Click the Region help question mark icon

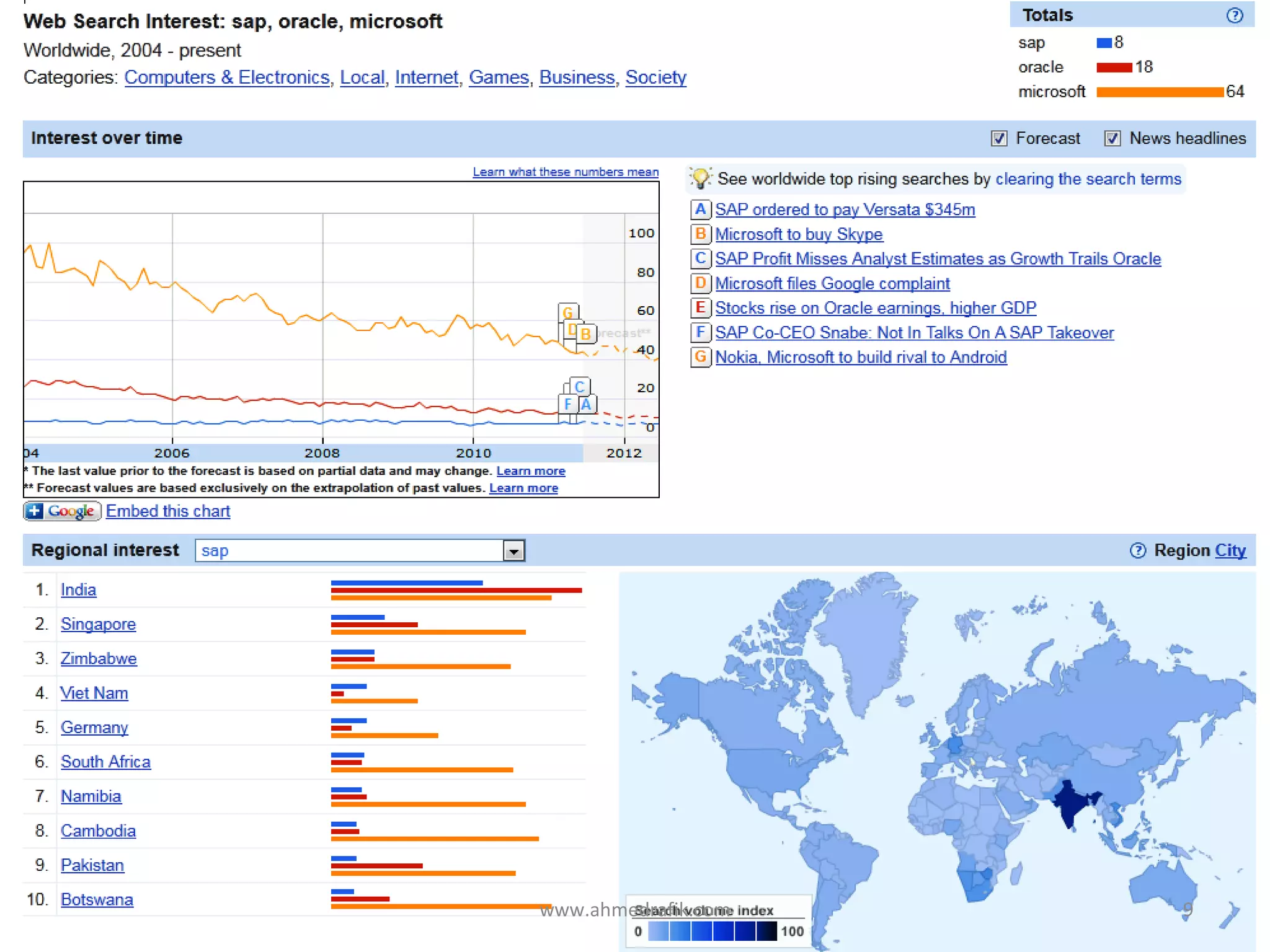click(1137, 550)
